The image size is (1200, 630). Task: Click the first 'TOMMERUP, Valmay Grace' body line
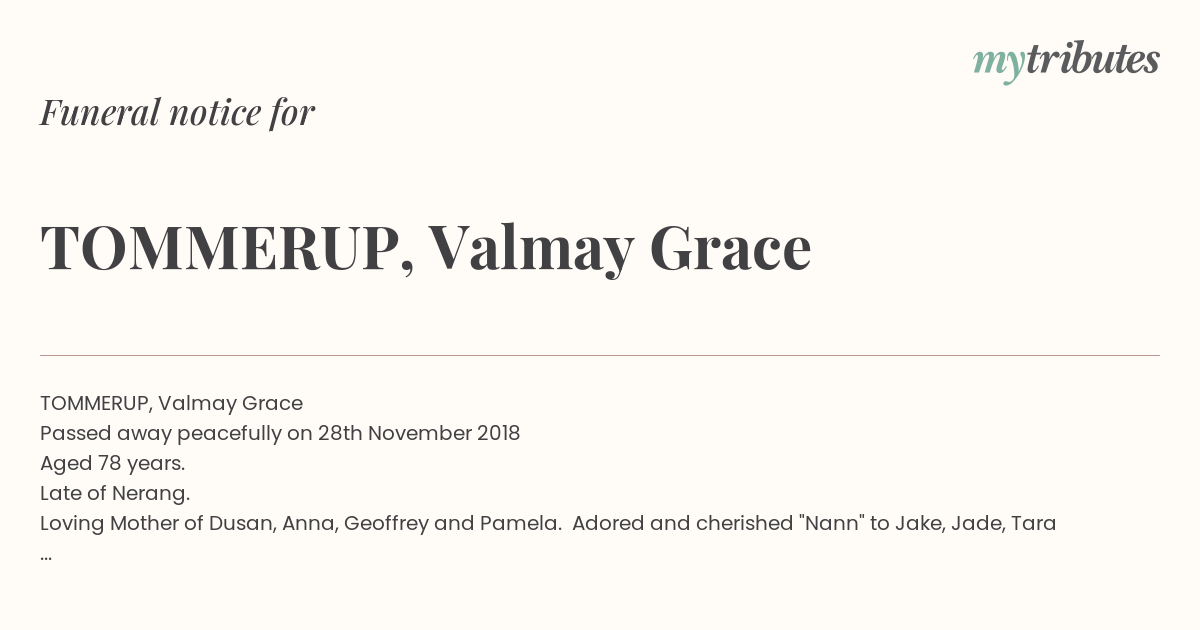[171, 403]
